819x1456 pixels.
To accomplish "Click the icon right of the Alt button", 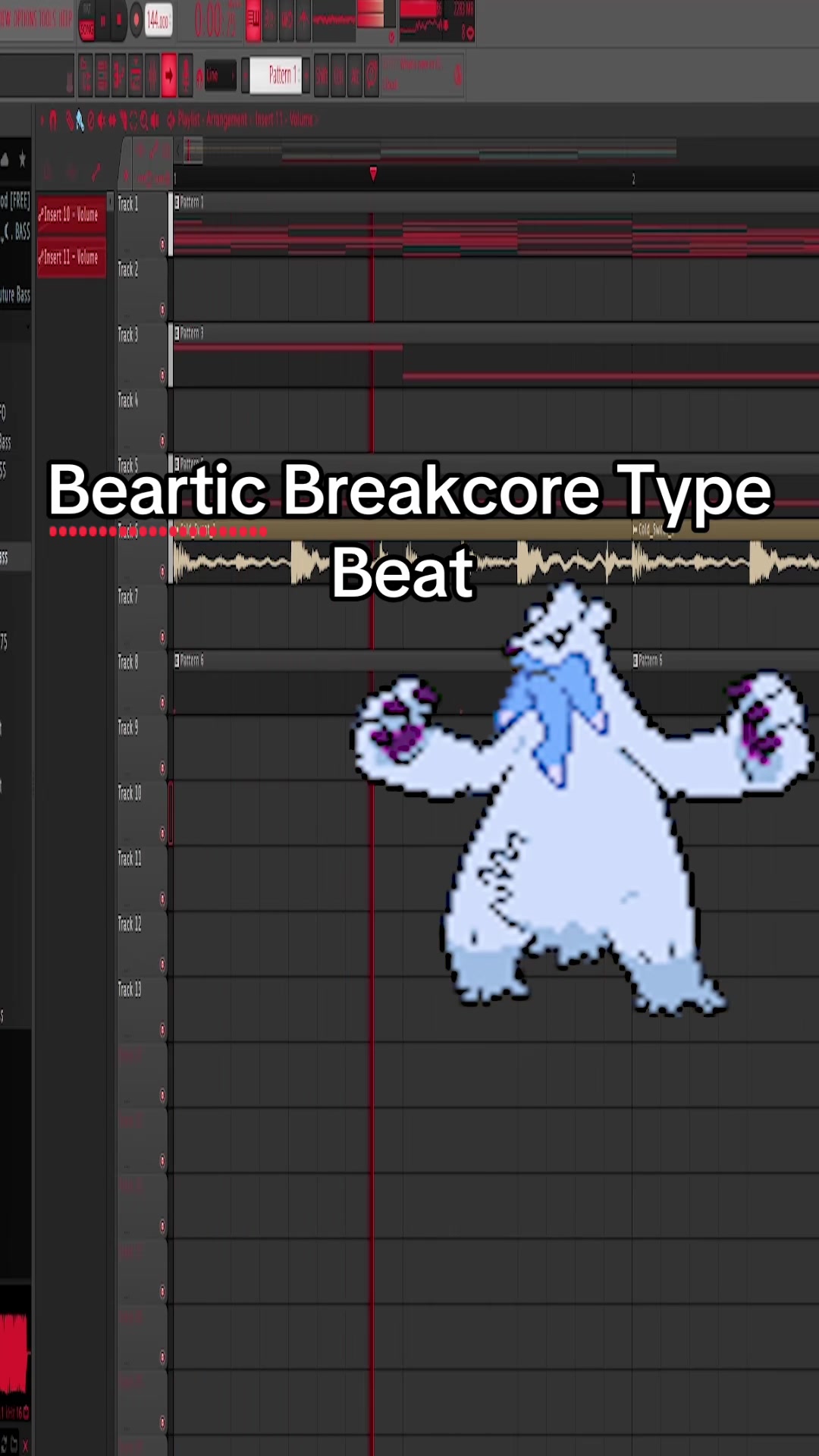I will [x=372, y=76].
